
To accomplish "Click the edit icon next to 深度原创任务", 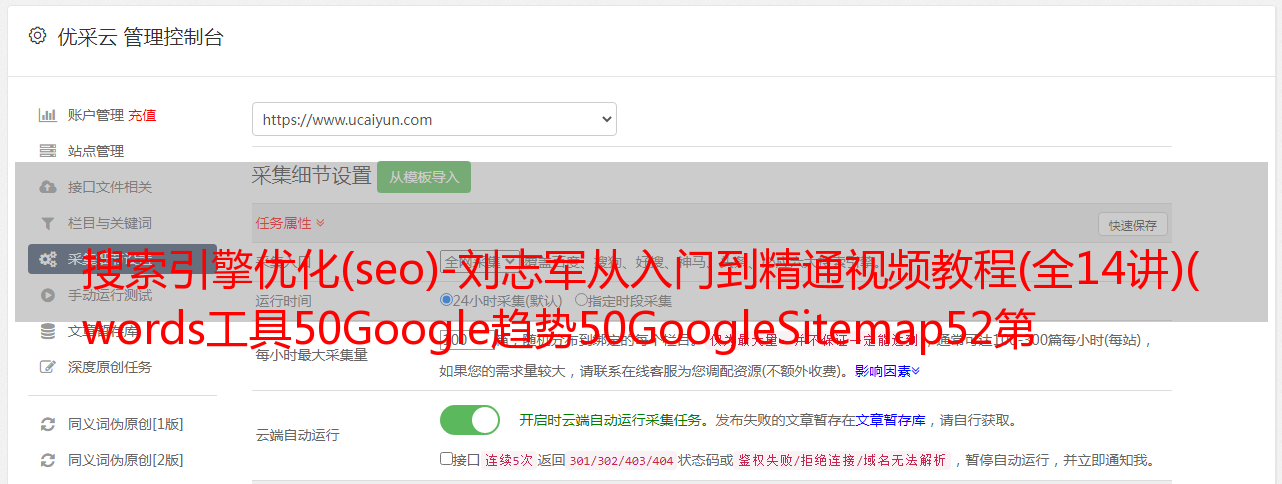I will point(47,367).
